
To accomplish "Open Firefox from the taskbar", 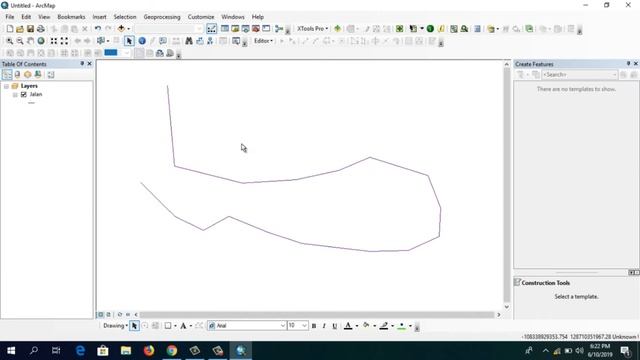I will [x=149, y=351].
